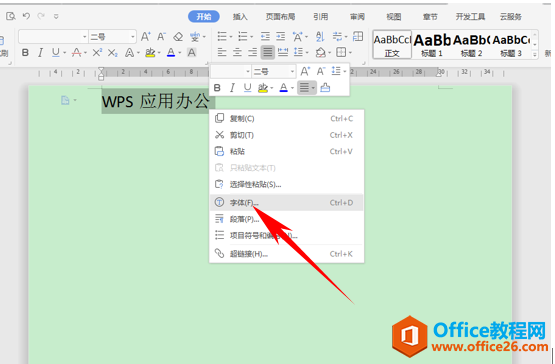The width and height of the screenshot is (555, 364).
Task: Decrease font size in the ribbon
Action: (161, 36)
